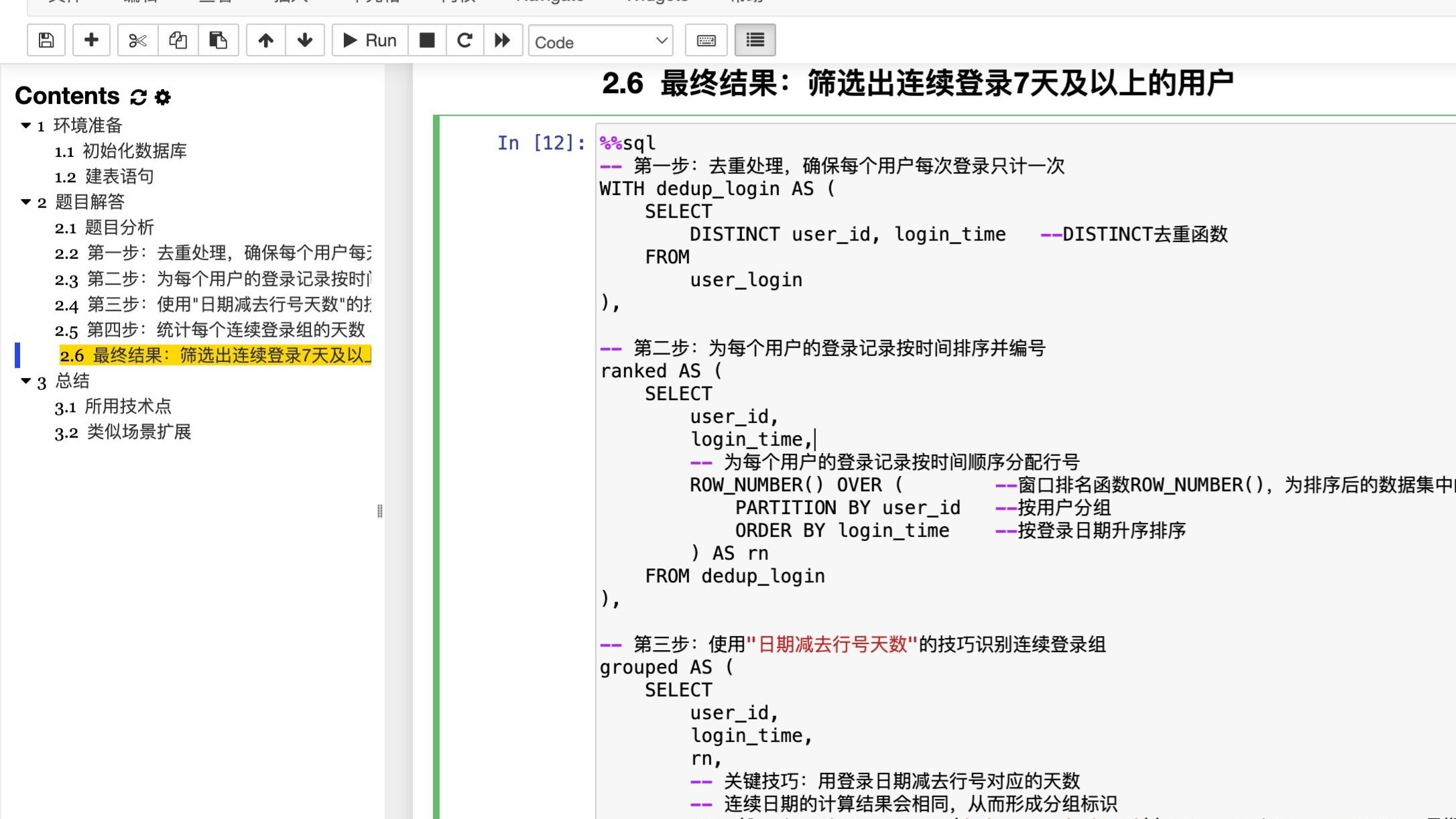Open the Code cell type dropdown
Screen dimensions: 1456x819
[x=601, y=42]
